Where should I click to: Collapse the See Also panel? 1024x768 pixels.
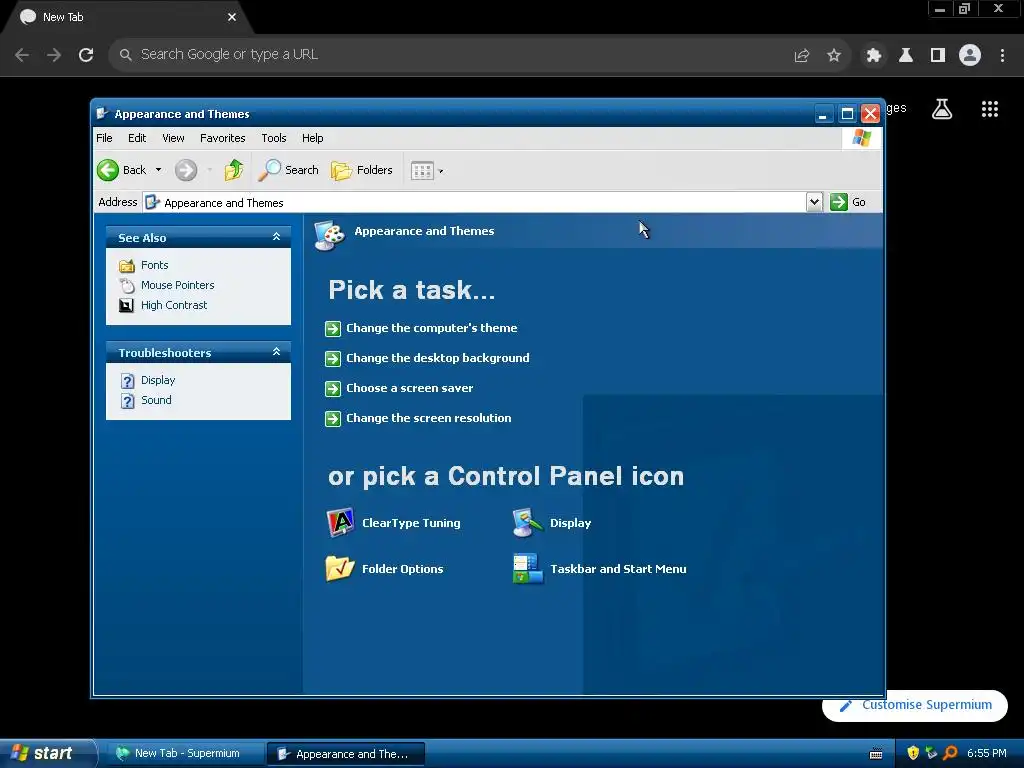pyautogui.click(x=276, y=237)
